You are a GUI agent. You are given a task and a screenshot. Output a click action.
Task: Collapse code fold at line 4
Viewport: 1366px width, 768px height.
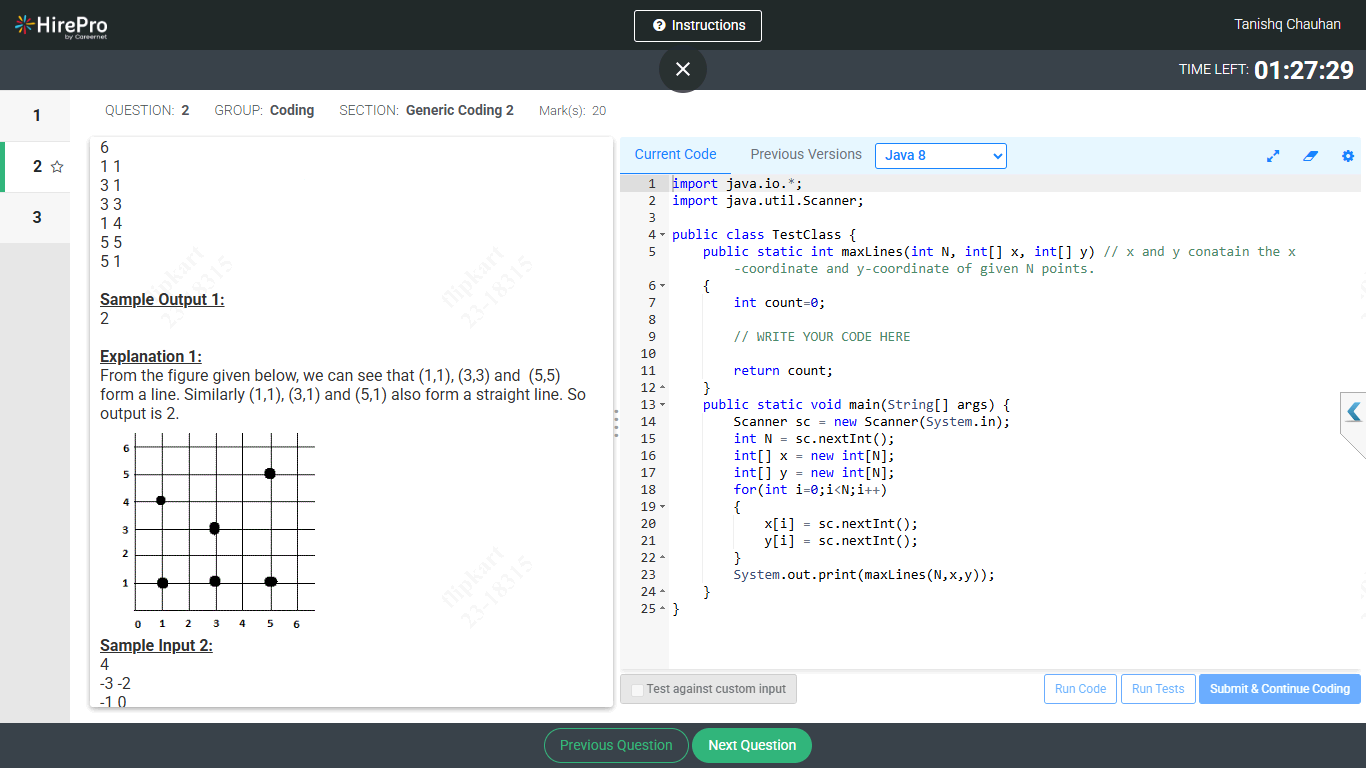pyautogui.click(x=662, y=235)
